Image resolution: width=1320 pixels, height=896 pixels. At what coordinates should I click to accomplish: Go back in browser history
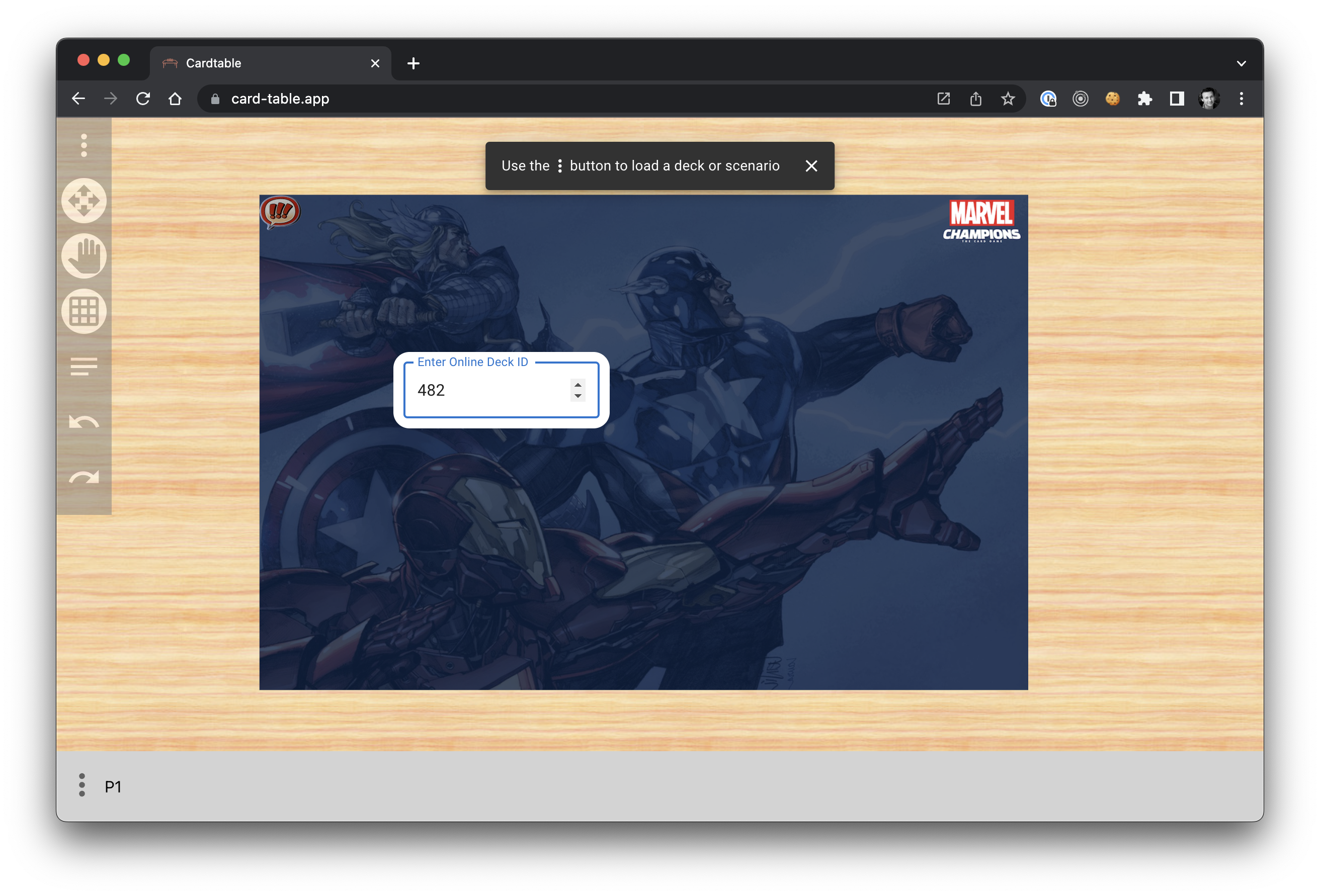coord(78,99)
